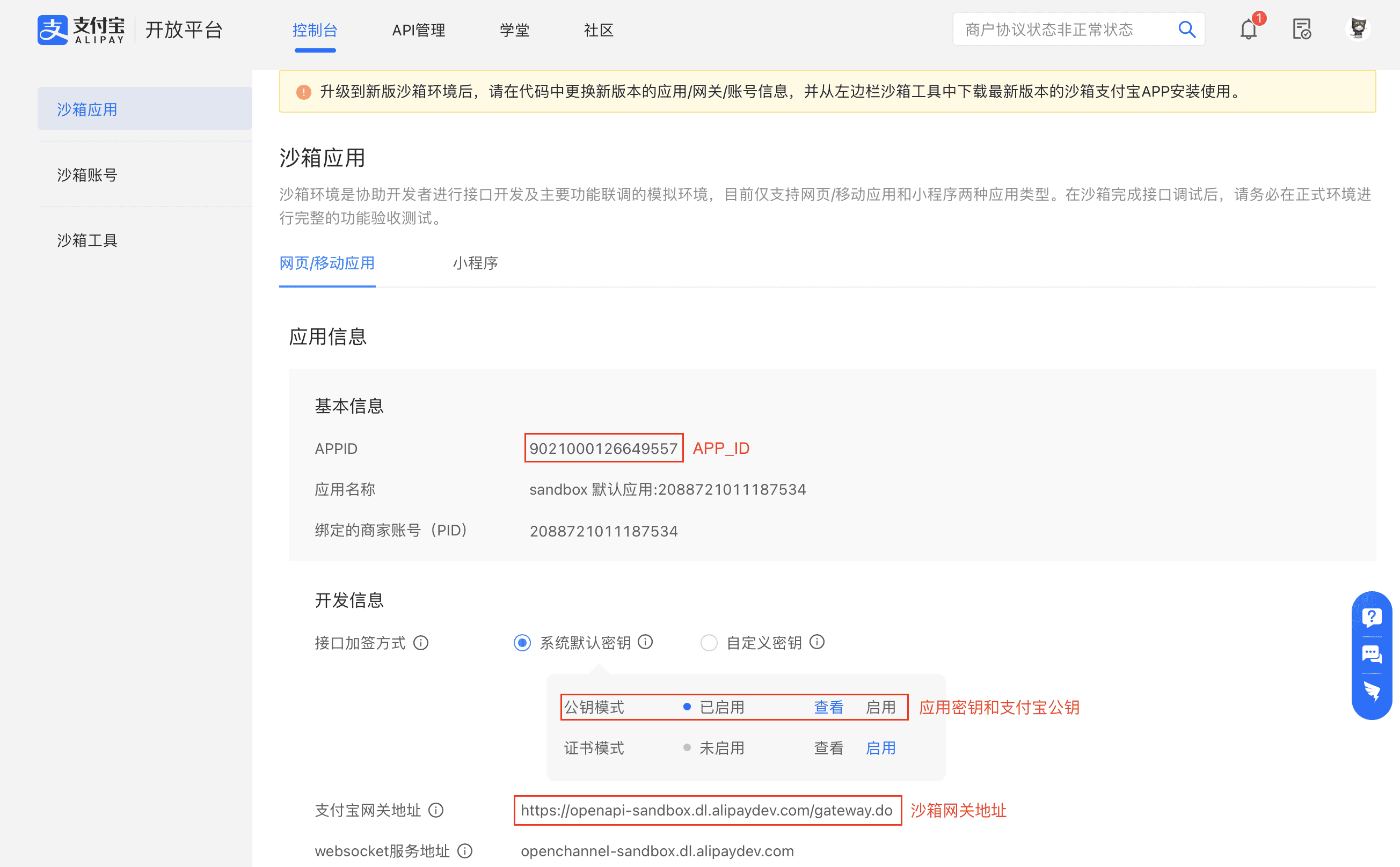Screen dimensions: 1400x867
Task: Select the 系统默认密钥 radio button
Action: [x=522, y=643]
